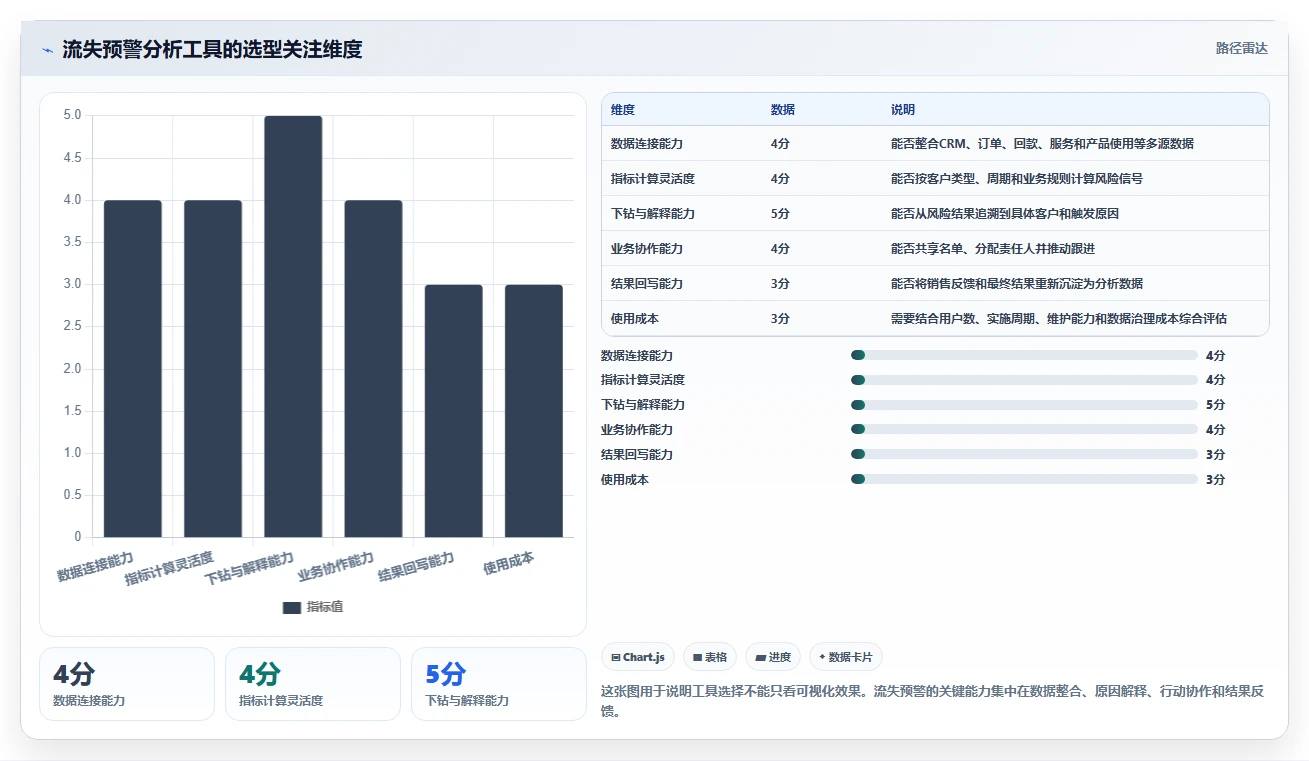Click the 下钻与解释能力 5分 data card
The image size is (1309, 761).
point(499,684)
